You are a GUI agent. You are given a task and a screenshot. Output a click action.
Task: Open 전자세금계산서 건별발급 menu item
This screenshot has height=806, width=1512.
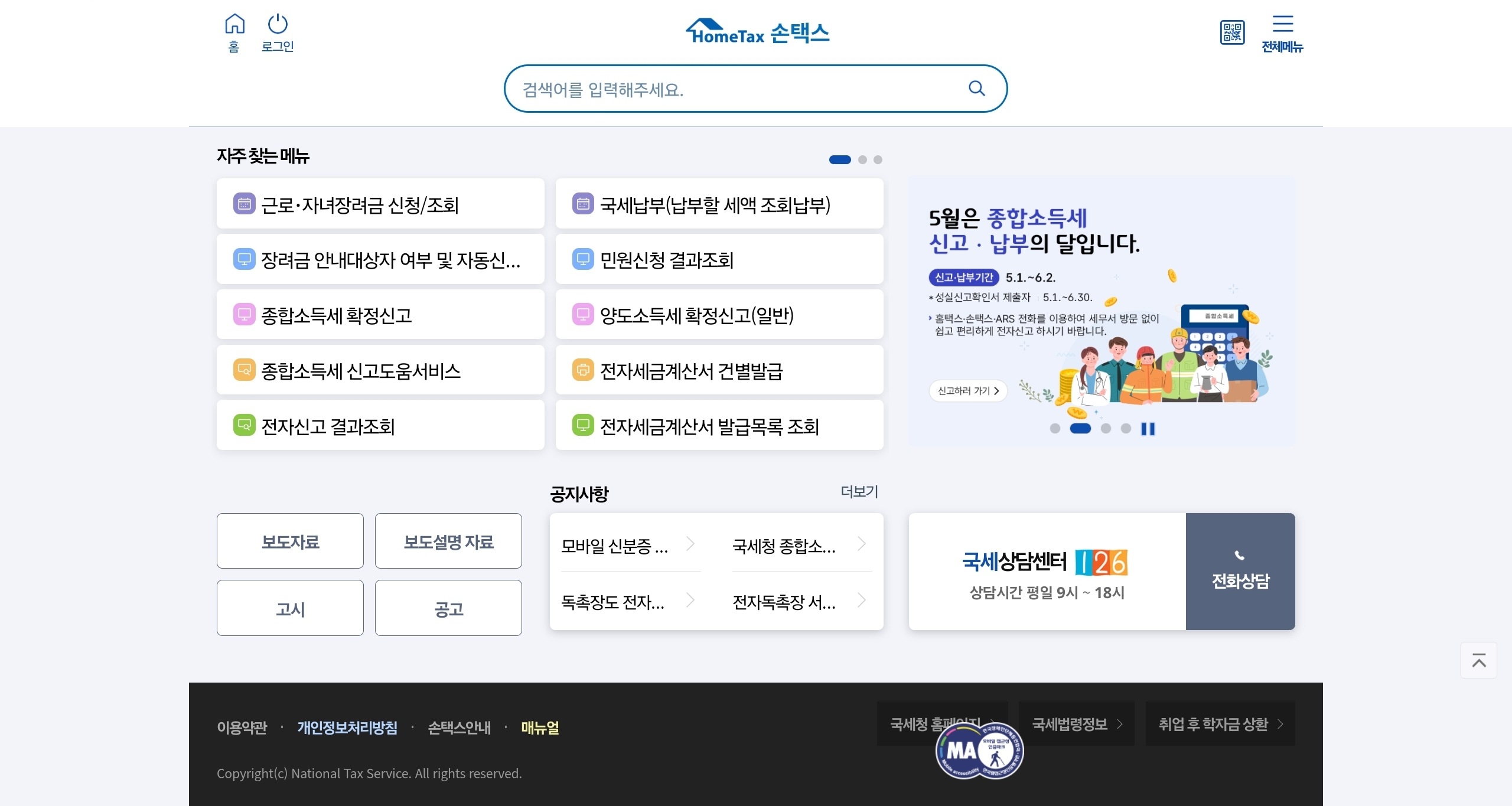719,370
